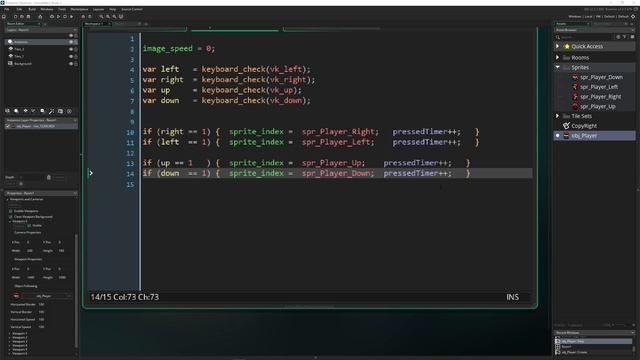The width and height of the screenshot is (640, 360).
Task: Open the Build menu
Action: 32,9
